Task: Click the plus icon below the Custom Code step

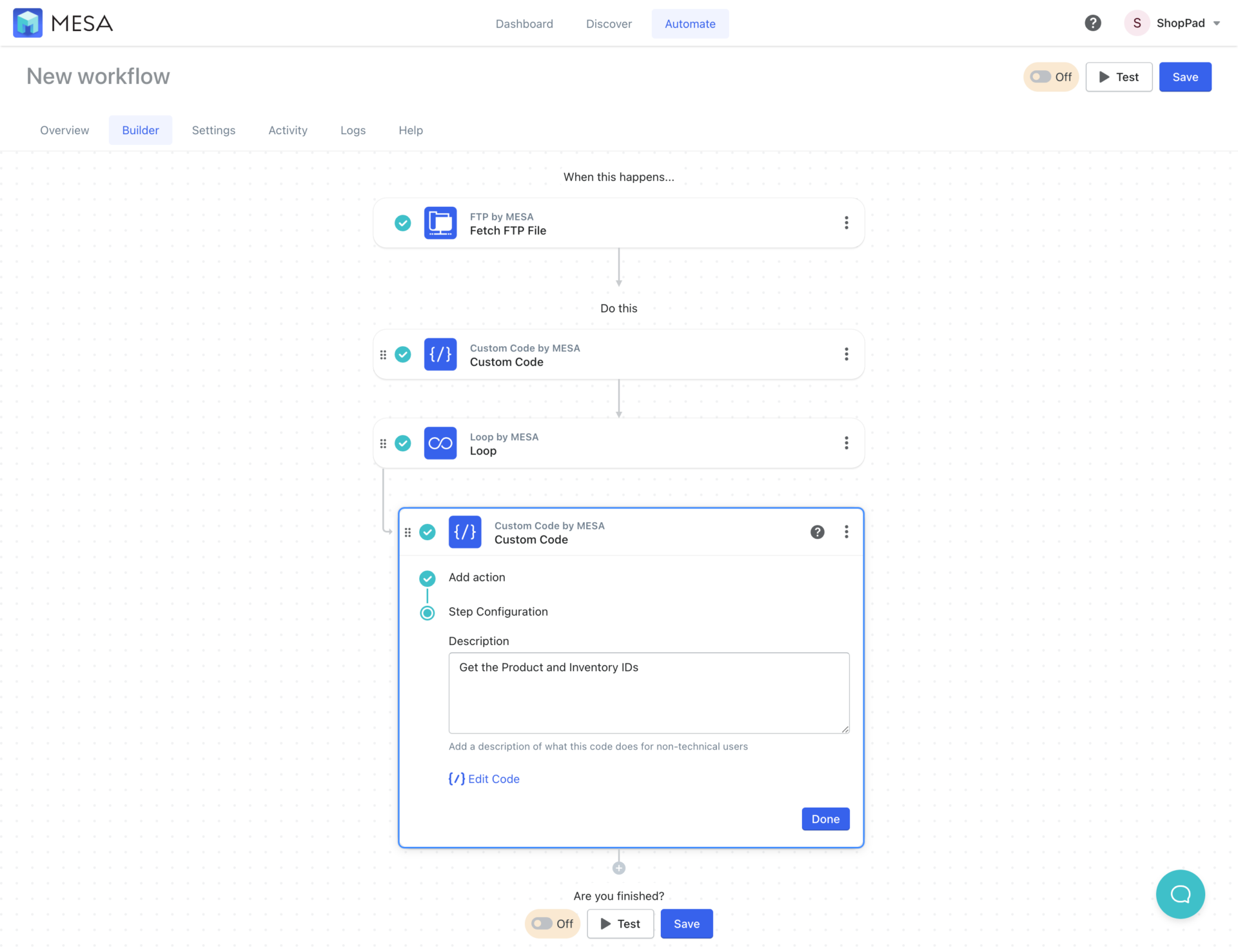Action: pyautogui.click(x=618, y=867)
